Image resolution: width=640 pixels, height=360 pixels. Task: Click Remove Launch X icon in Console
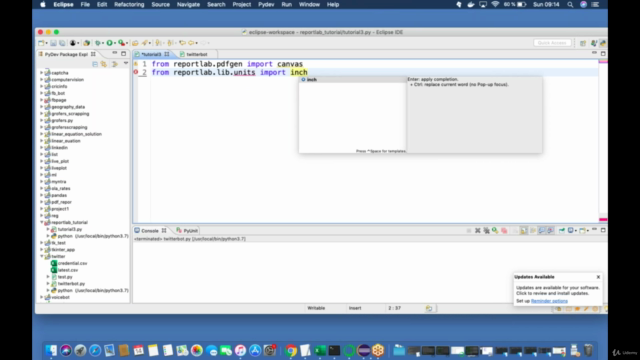coord(478,231)
